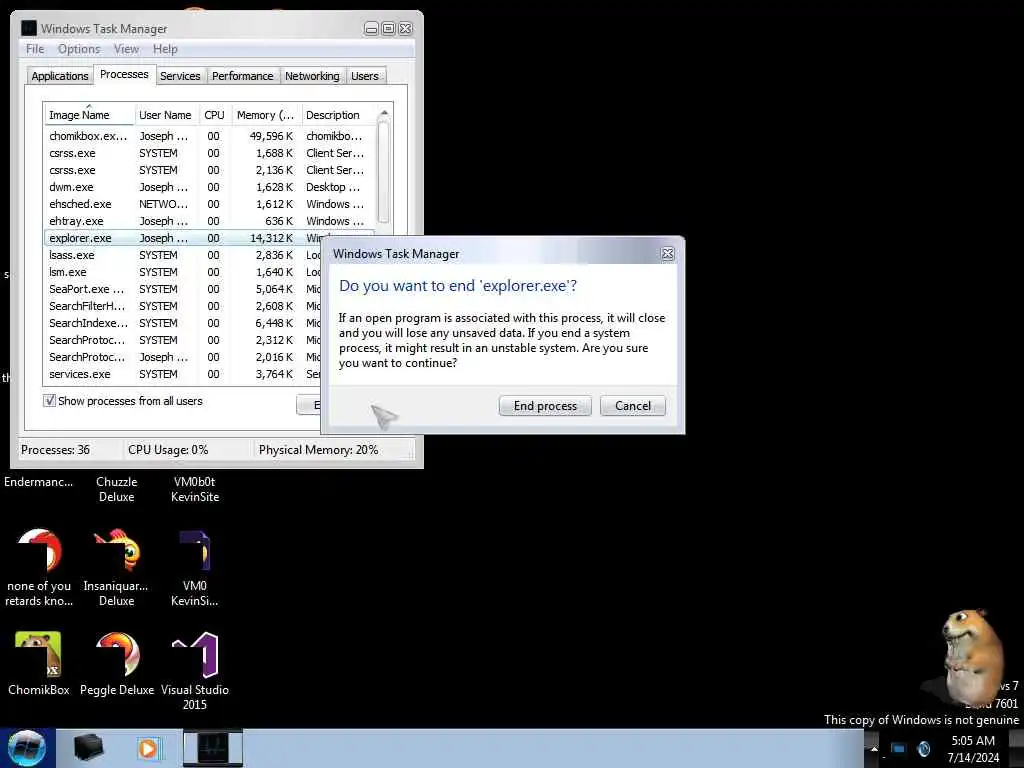Viewport: 1024px width, 768px height.
Task: Show hidden system tray icons arrow
Action: point(874,749)
